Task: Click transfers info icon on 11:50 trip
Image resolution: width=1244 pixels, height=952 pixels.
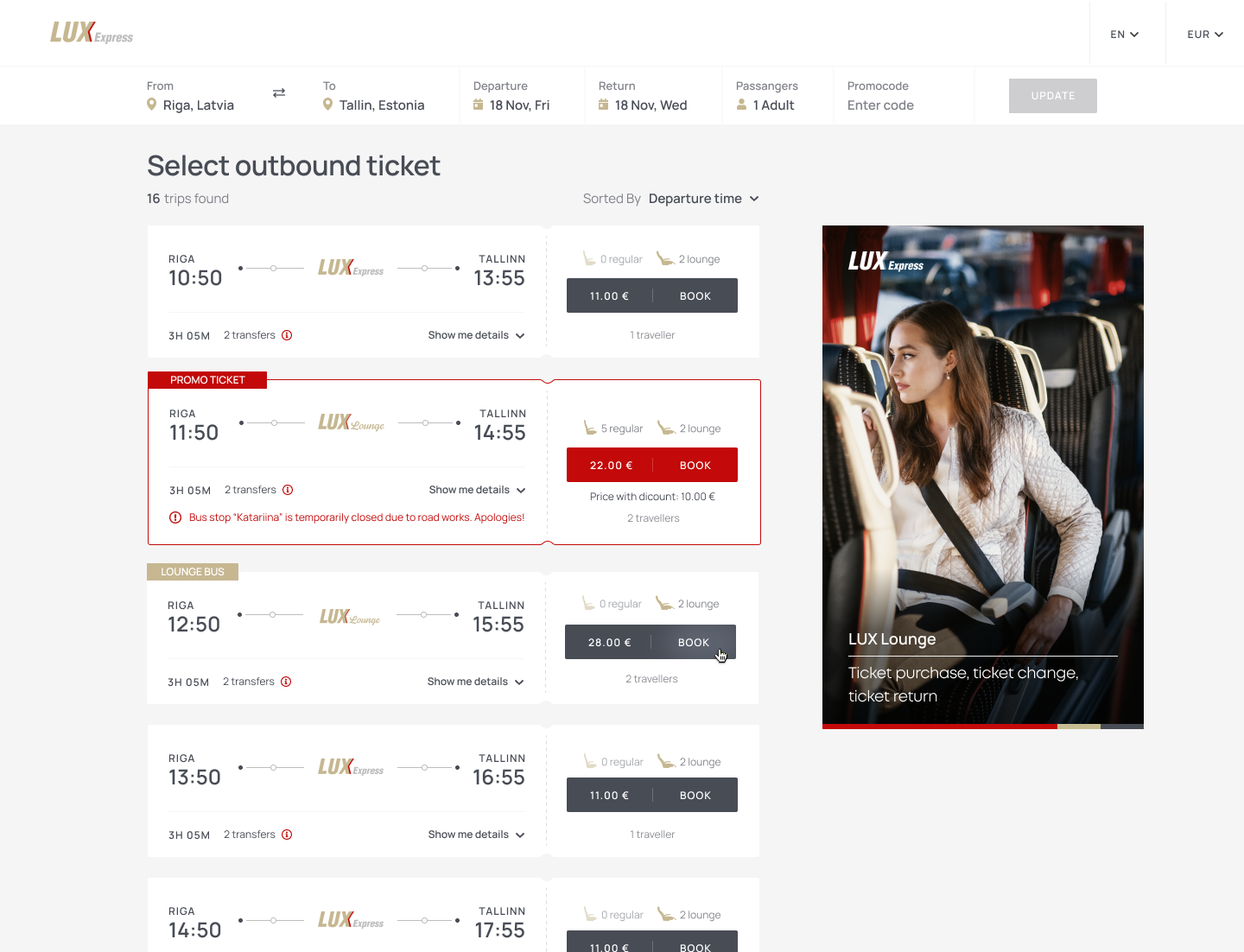Action: click(288, 490)
